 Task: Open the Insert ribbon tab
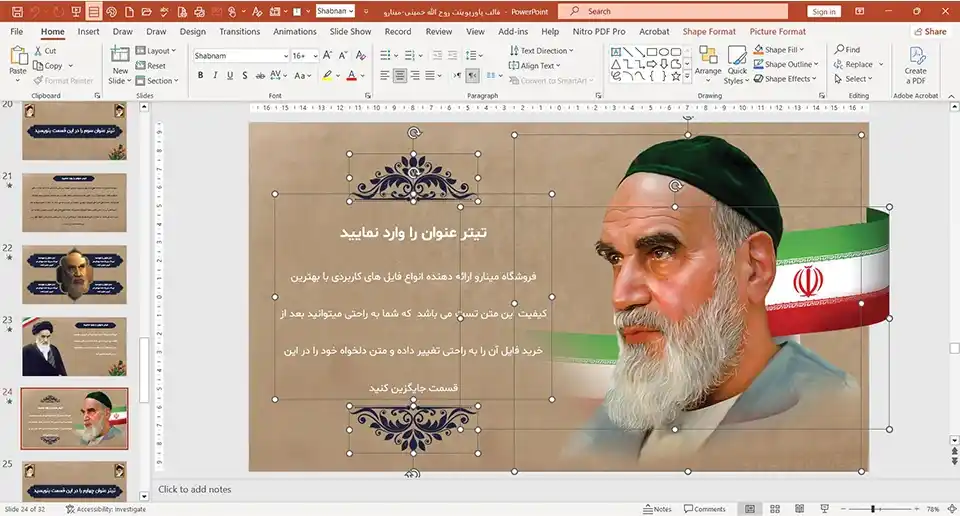click(x=88, y=31)
